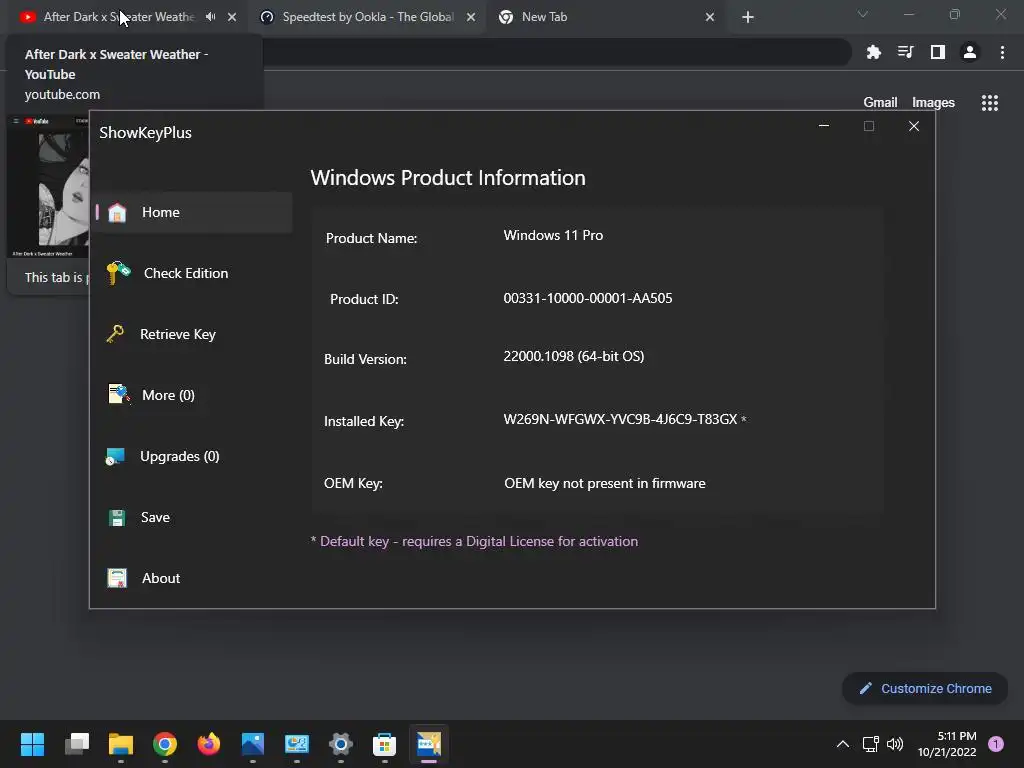
Task: Minimize the ShowKeyPlus window
Action: [824, 126]
